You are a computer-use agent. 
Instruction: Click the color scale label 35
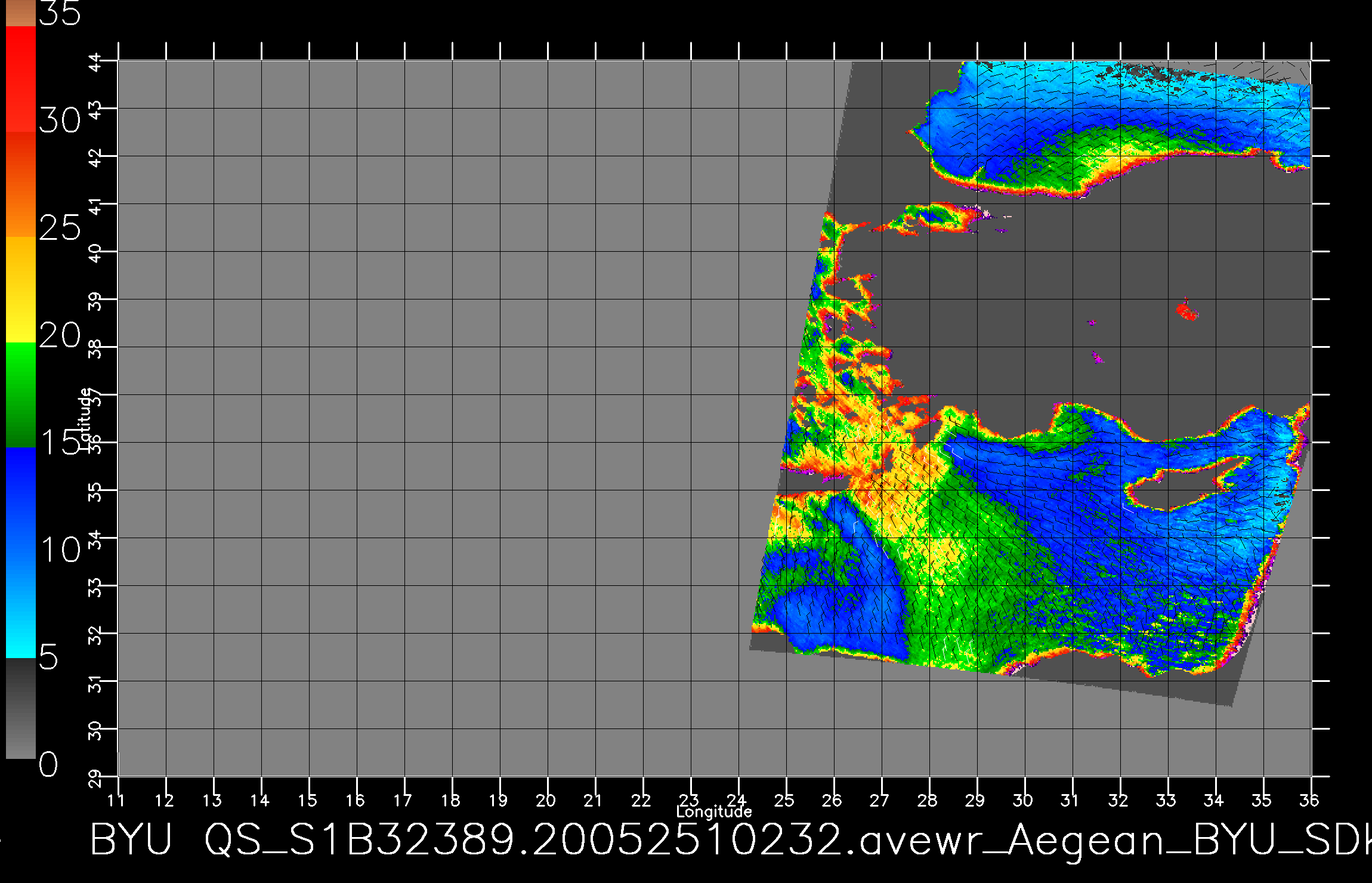point(60,13)
